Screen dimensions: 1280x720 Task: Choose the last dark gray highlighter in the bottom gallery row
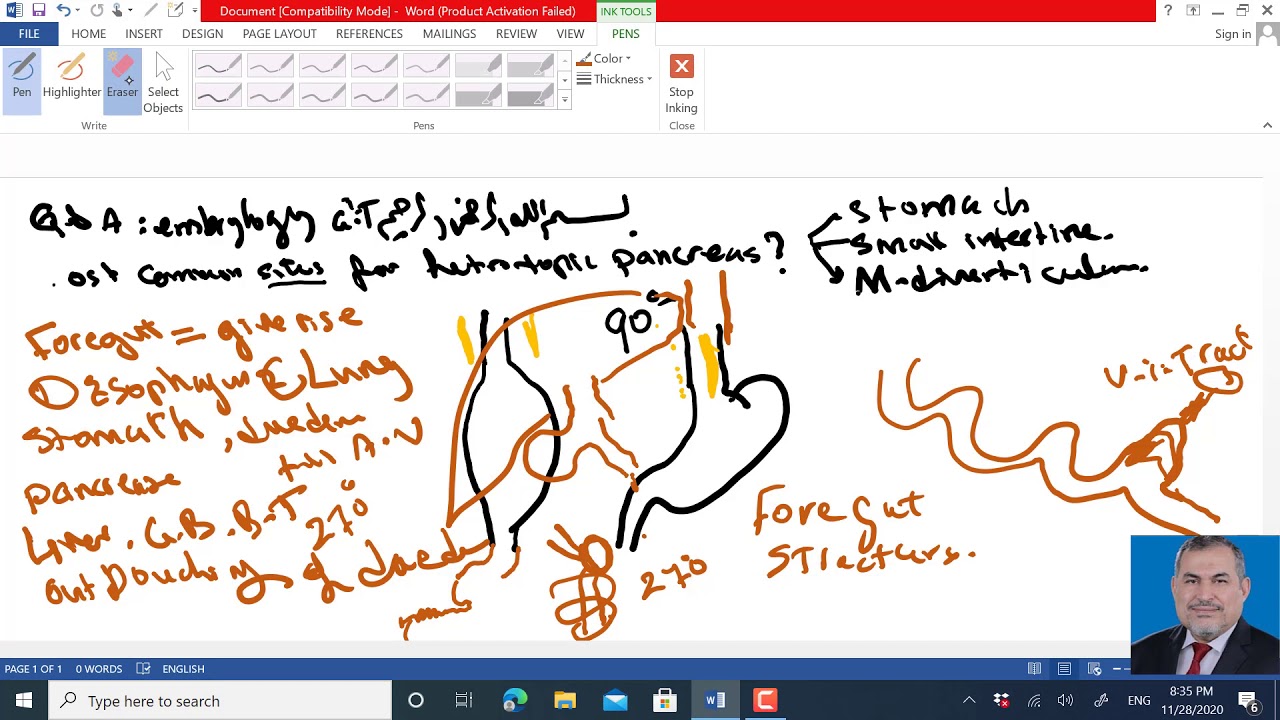tap(530, 94)
